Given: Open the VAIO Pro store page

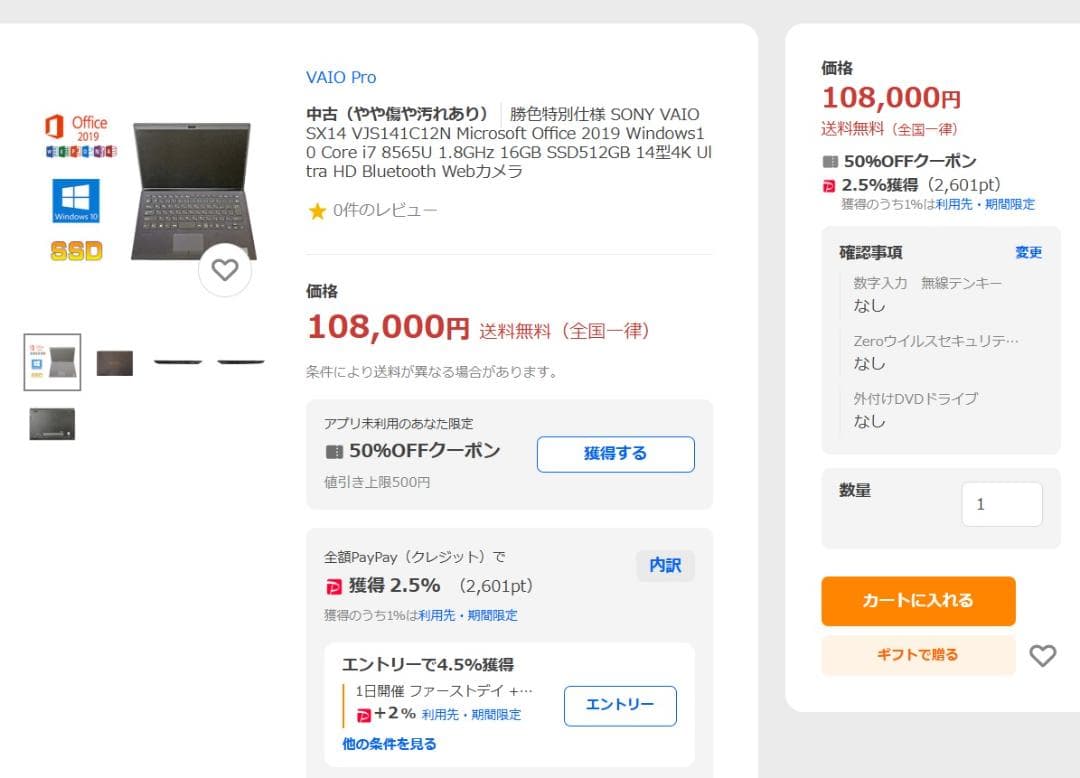Looking at the screenshot, I should [339, 77].
